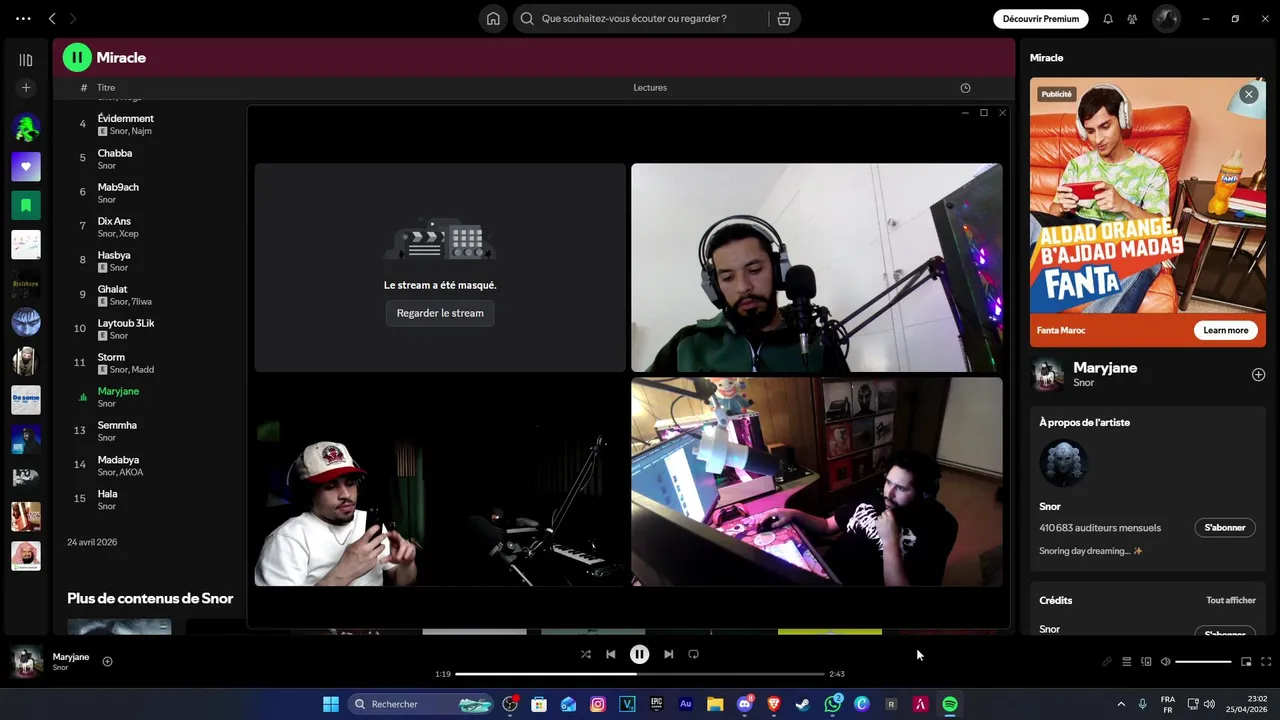The width and height of the screenshot is (1280, 720).
Task: Toggle shuffle playback
Action: click(x=586, y=654)
